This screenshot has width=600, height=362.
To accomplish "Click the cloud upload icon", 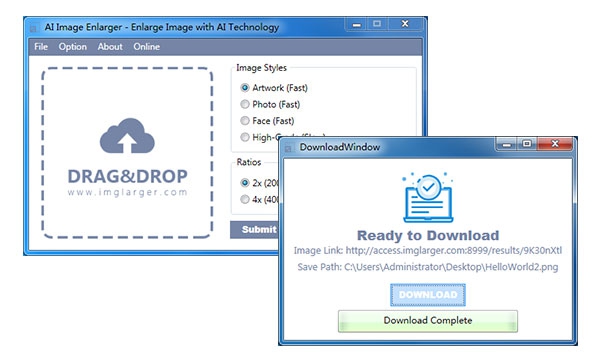I will click(127, 136).
